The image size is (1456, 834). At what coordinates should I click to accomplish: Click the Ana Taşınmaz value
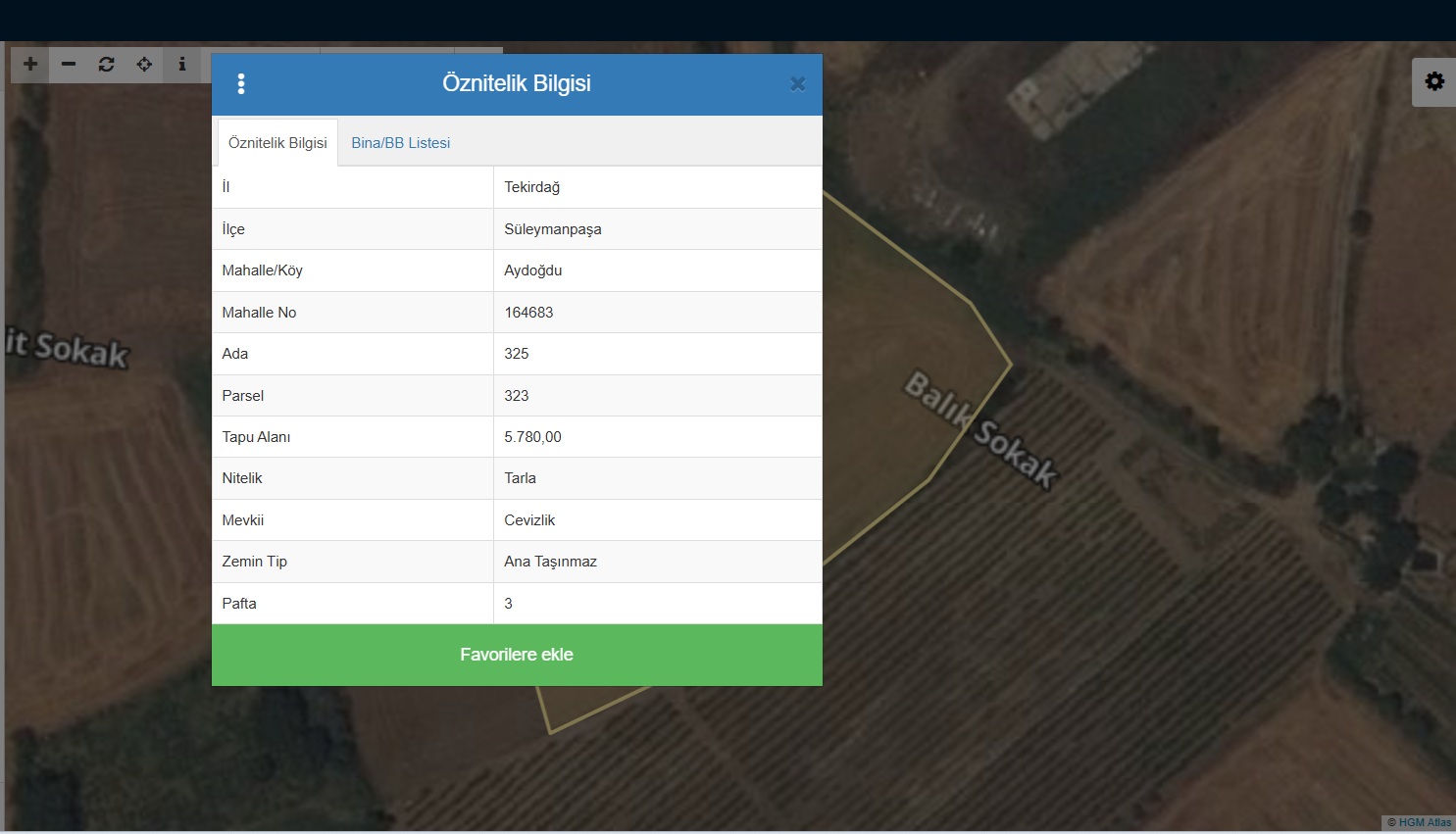tap(550, 562)
